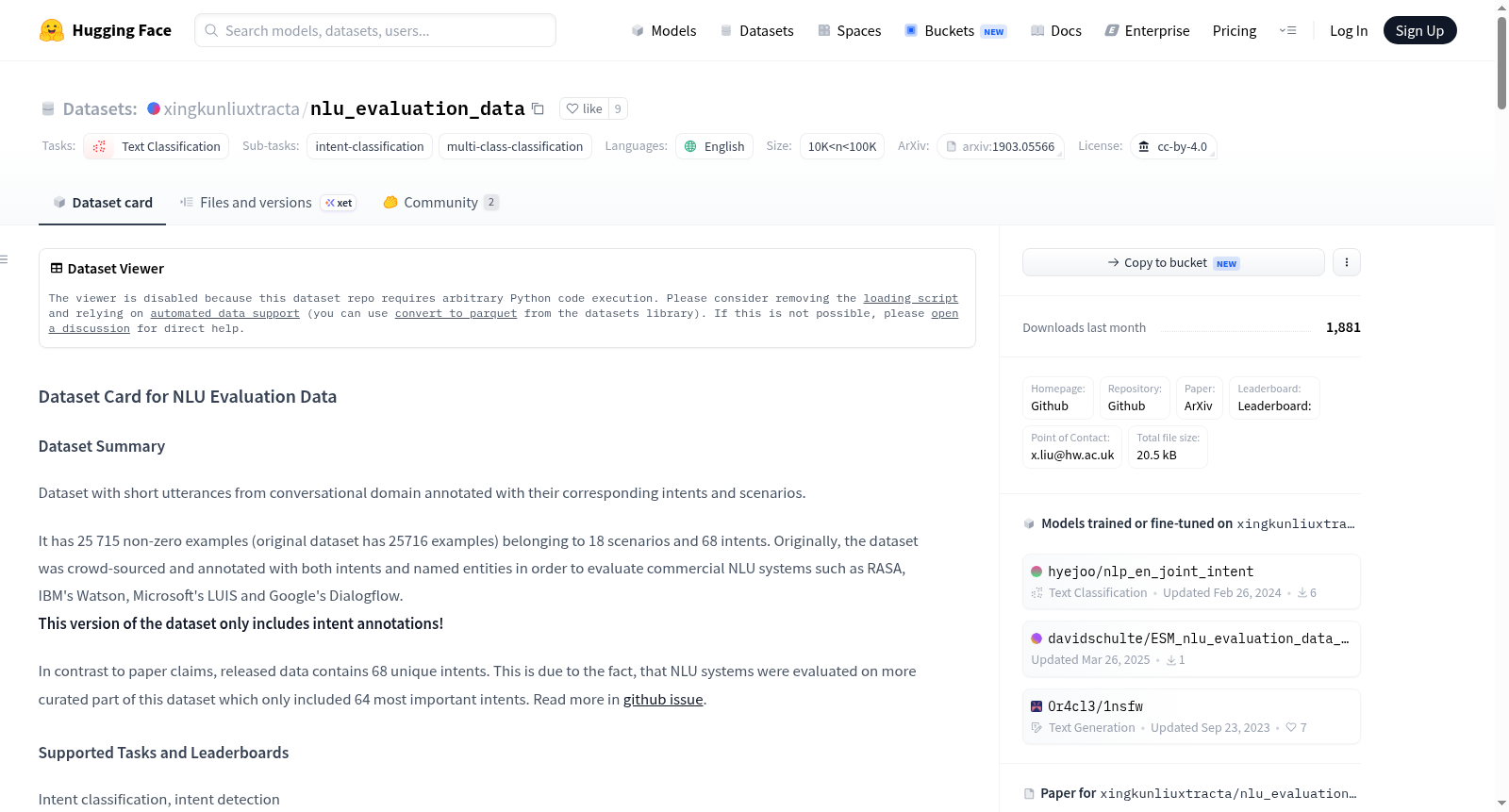Copy dataset name with the copy icon
This screenshot has height=812, width=1509.
tap(538, 108)
